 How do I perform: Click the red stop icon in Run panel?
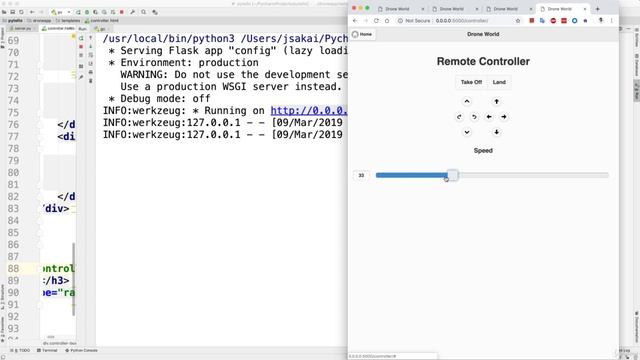point(81,47)
